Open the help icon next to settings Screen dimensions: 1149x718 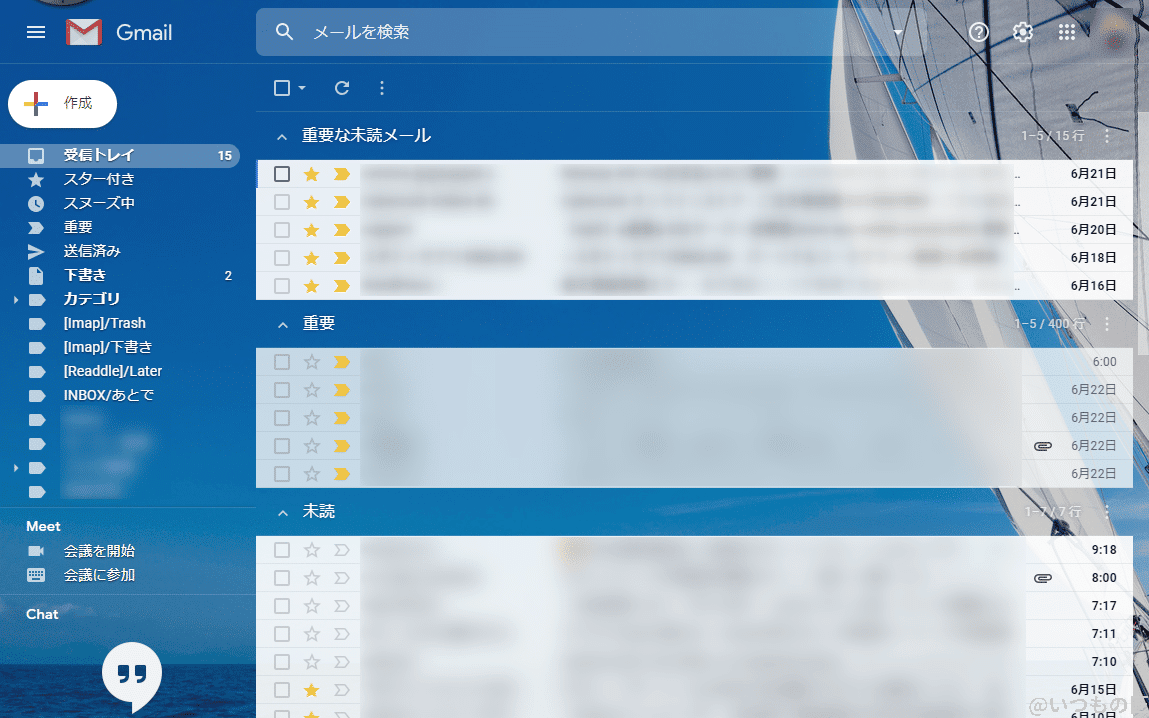pos(978,32)
